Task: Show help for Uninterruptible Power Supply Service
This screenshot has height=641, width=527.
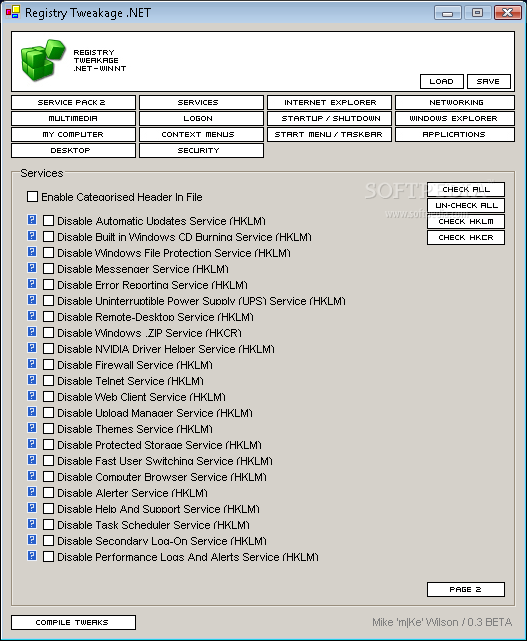Action: 32,300
